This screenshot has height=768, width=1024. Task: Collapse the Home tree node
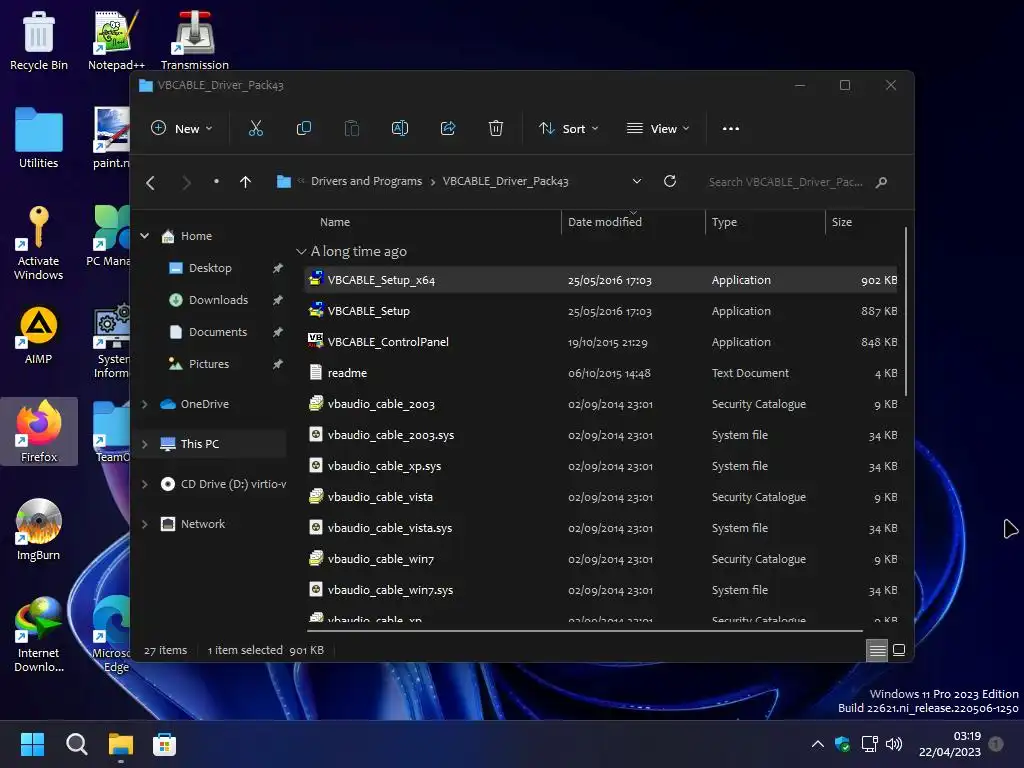(x=145, y=236)
